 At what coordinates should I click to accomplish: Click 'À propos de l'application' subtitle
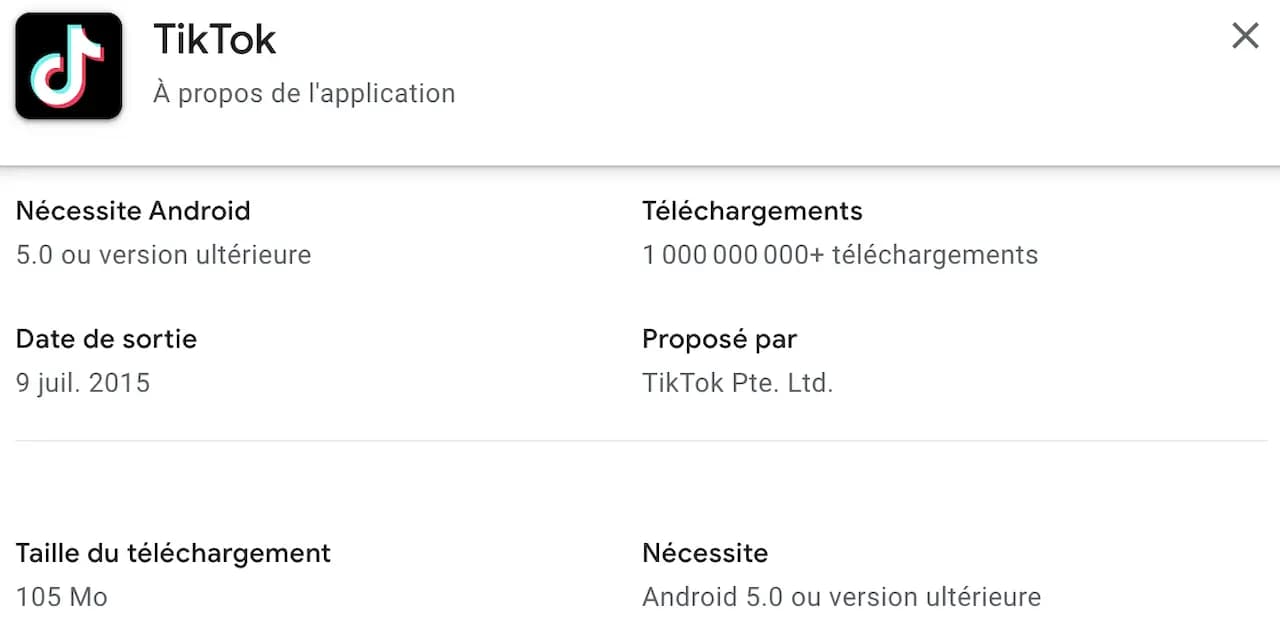pos(303,93)
